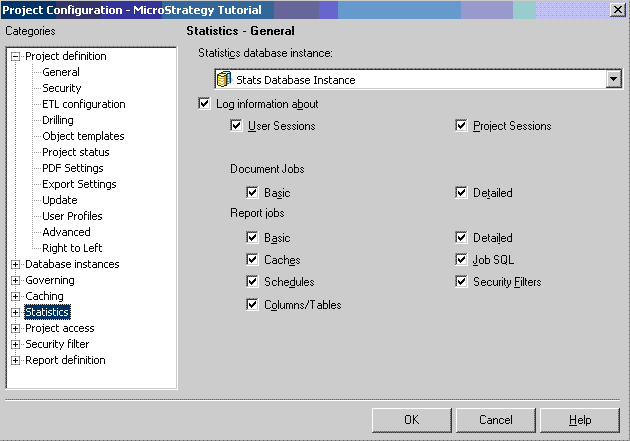Toggle Report jobs Basic checkbox

coord(252,238)
